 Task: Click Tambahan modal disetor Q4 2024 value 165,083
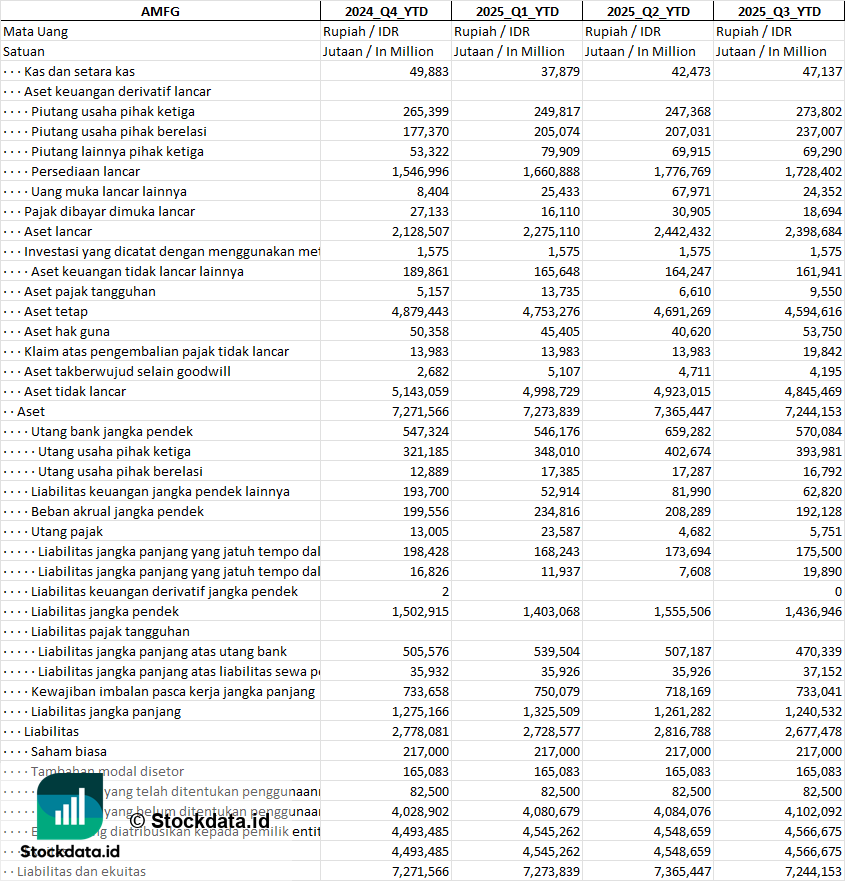(426, 771)
